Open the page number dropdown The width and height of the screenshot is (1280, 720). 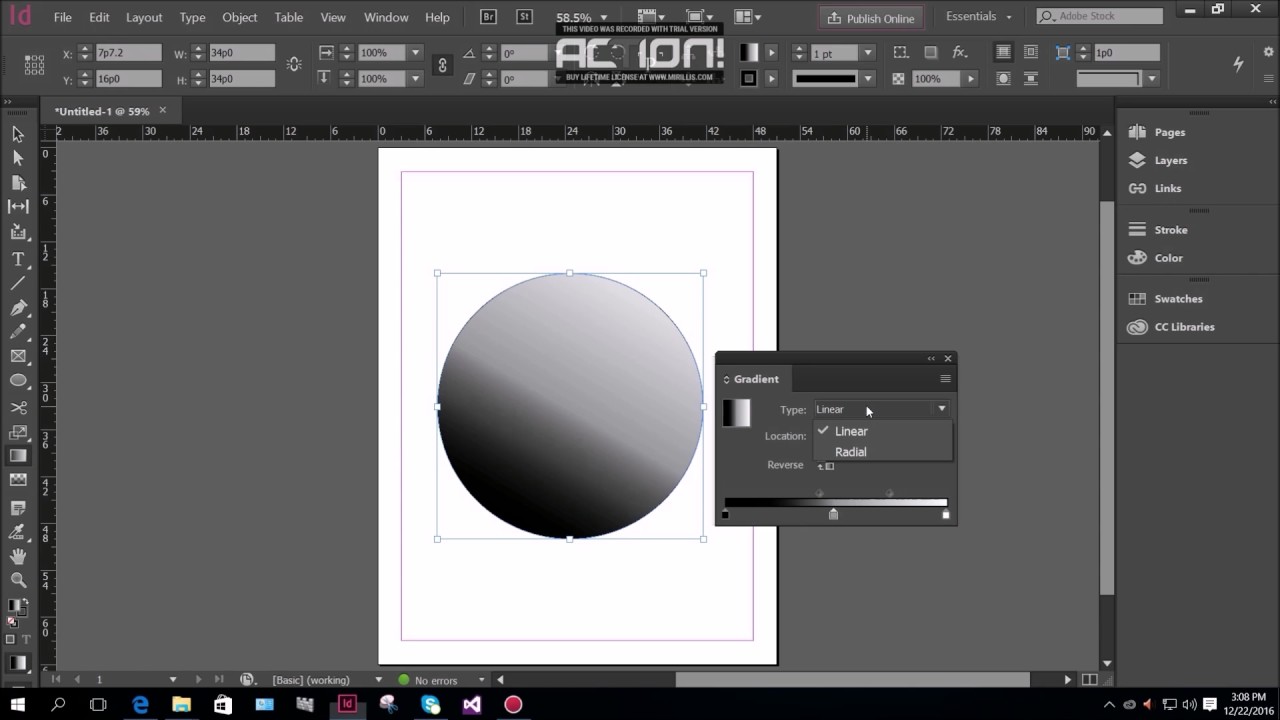pyautogui.click(x=173, y=680)
